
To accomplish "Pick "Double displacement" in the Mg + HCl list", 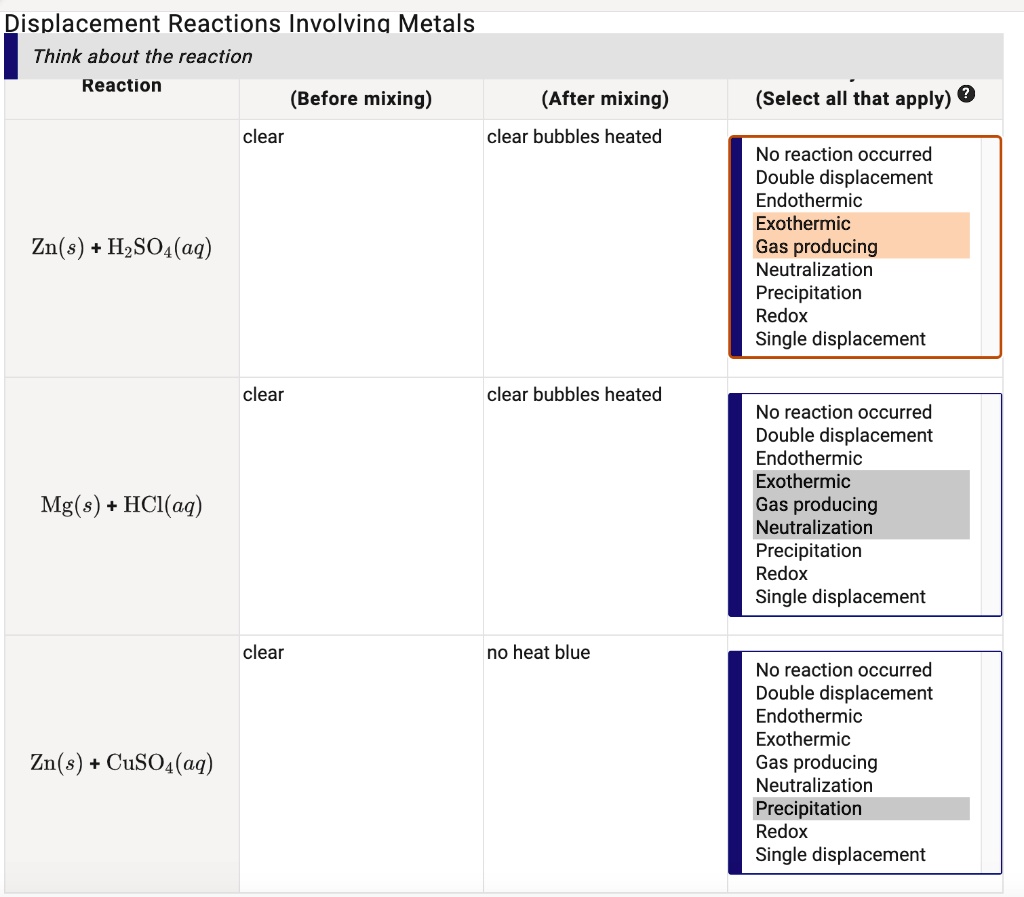I will tap(844, 436).
